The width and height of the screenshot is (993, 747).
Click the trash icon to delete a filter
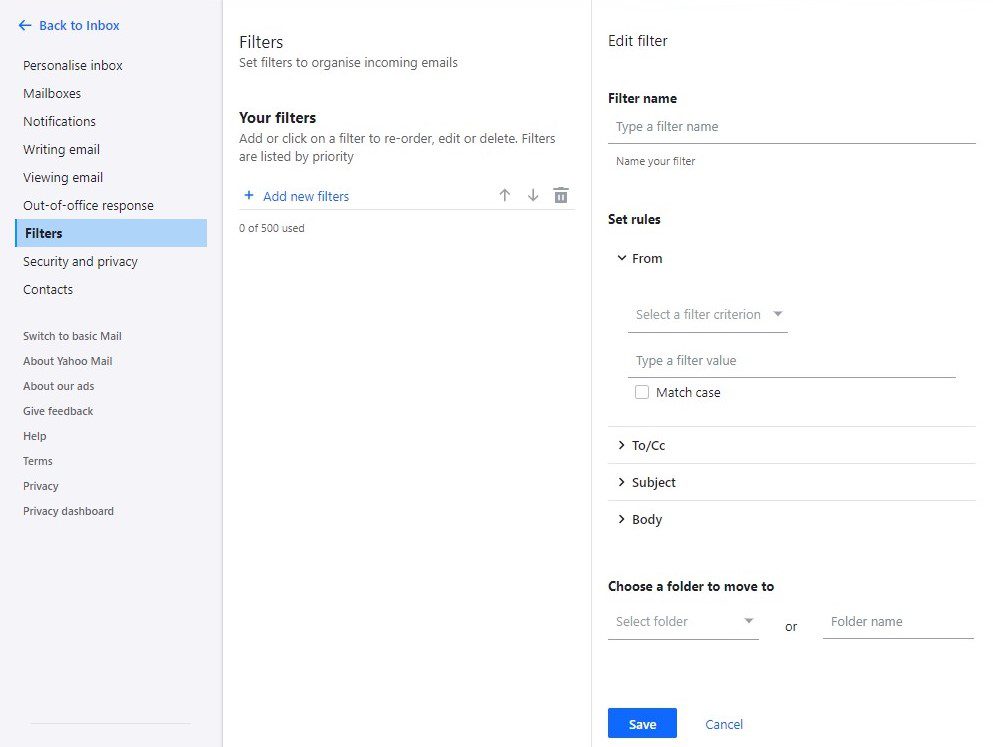(x=561, y=195)
